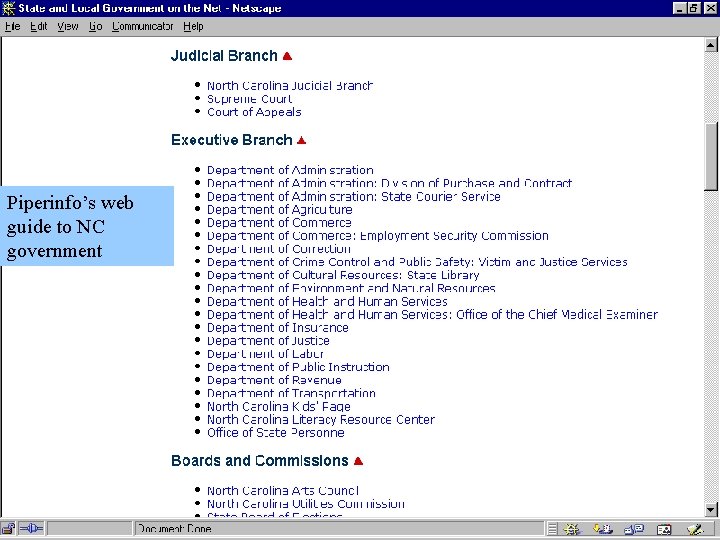The image size is (720, 540).
Task: Click Department of Health and Human Services
Action: [327, 301]
